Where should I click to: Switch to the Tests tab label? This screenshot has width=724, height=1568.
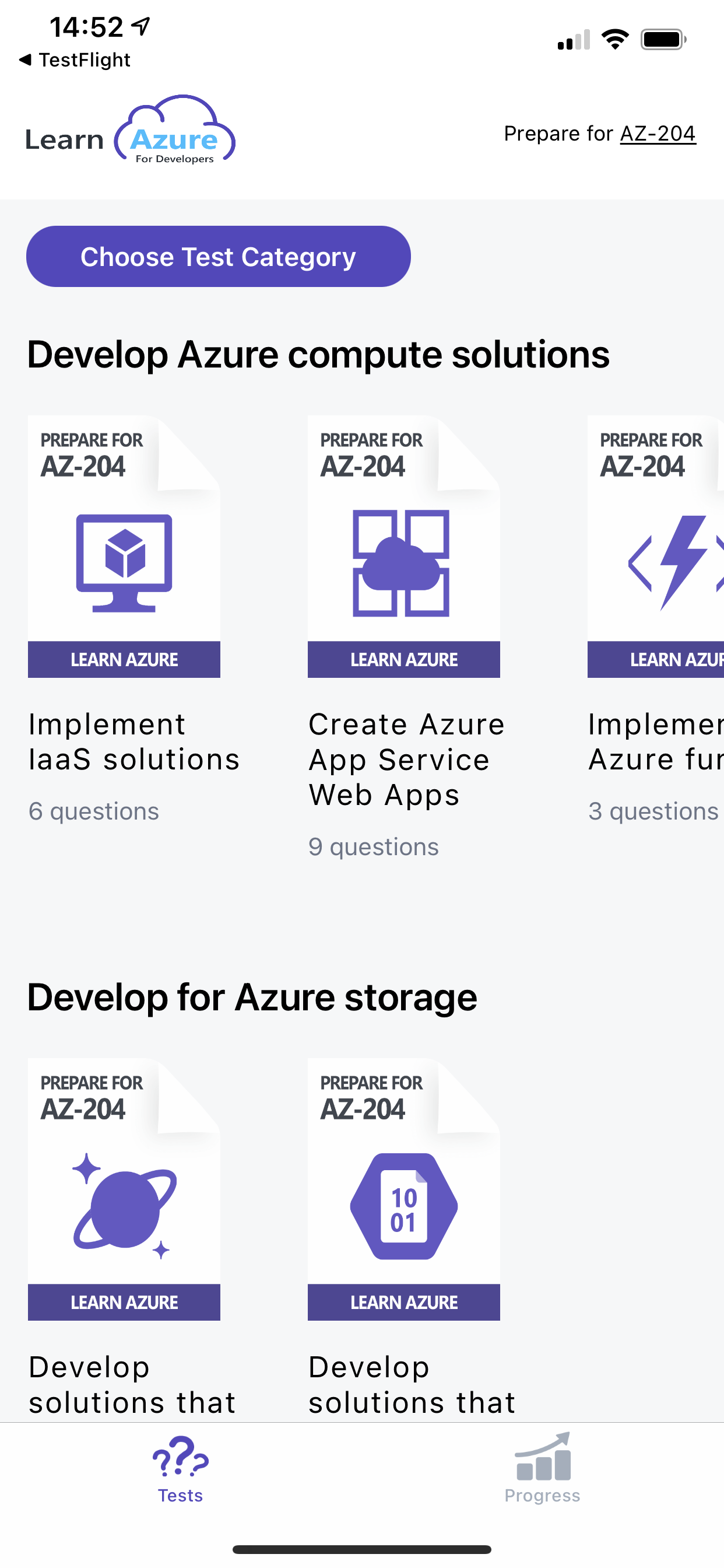pos(180,1496)
